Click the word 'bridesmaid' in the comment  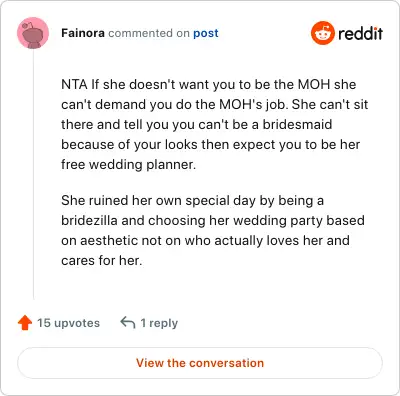[297, 124]
